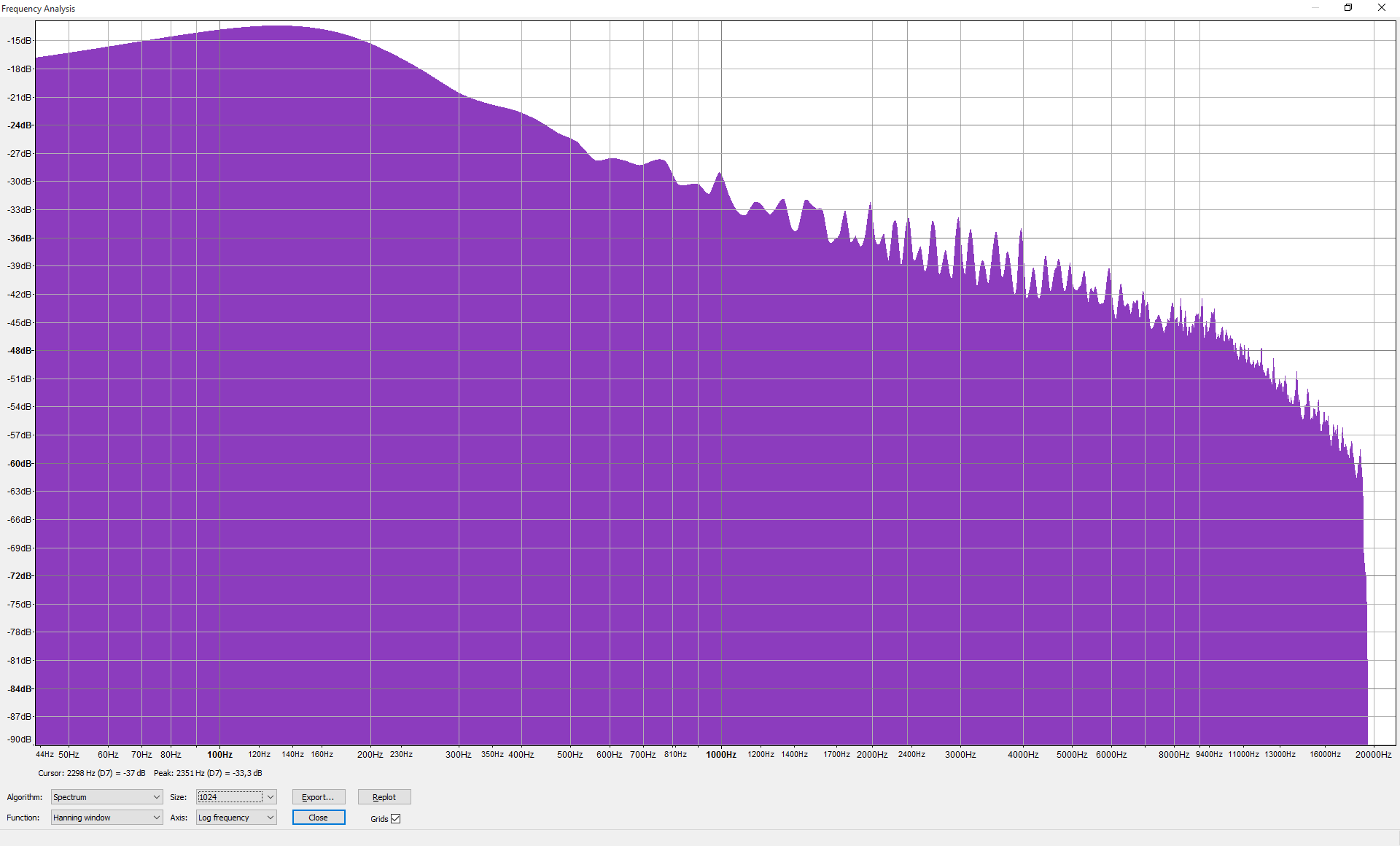Screen dimensions: 1400x846
Task: Click the Replot button
Action: pyautogui.click(x=384, y=797)
